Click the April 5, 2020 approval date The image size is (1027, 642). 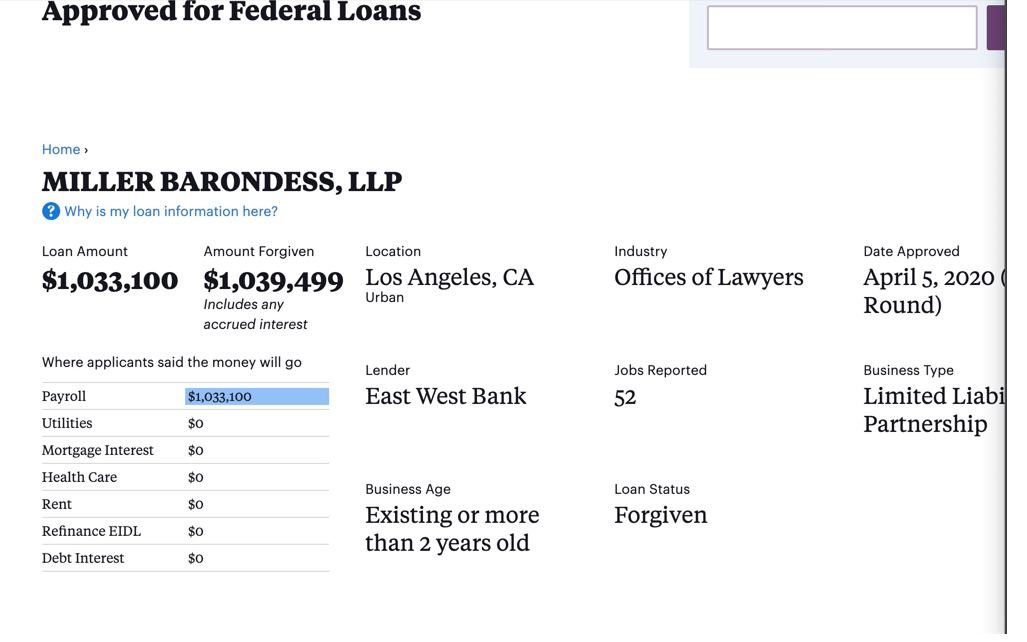click(929, 277)
